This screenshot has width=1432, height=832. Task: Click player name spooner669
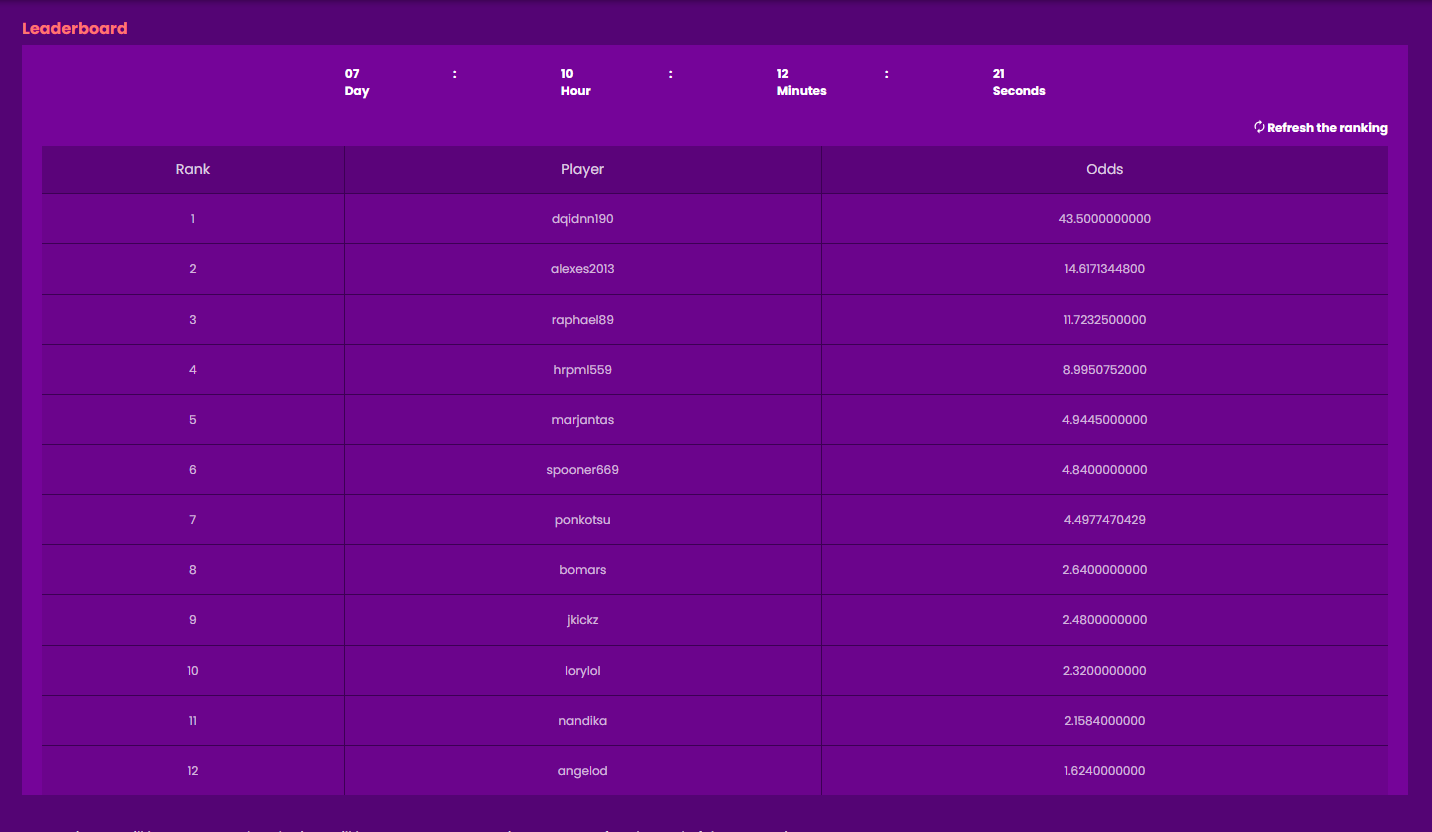tap(582, 470)
